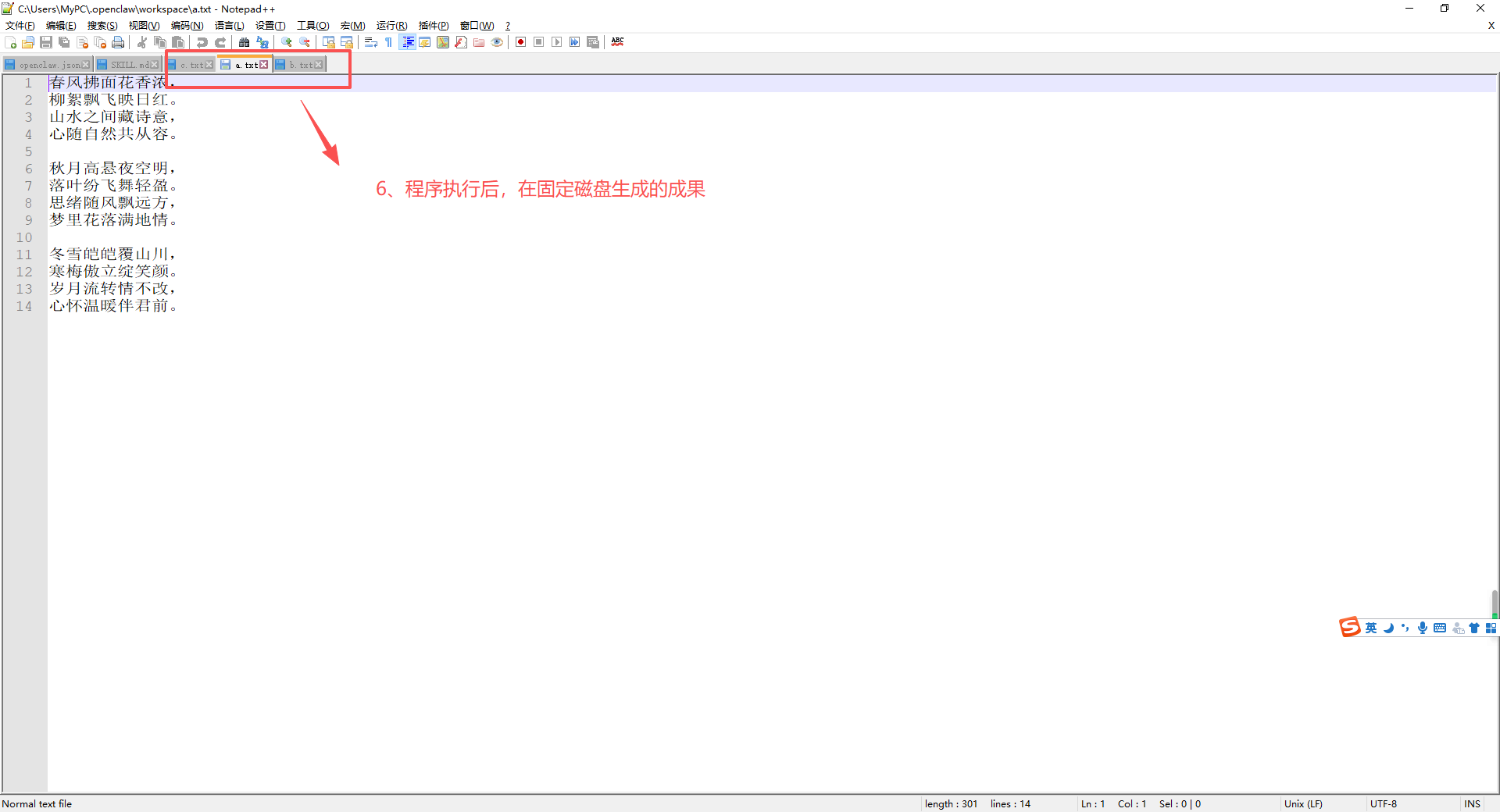1500x812 pixels.
Task: Open the 运行(R) menu
Action: [392, 26]
